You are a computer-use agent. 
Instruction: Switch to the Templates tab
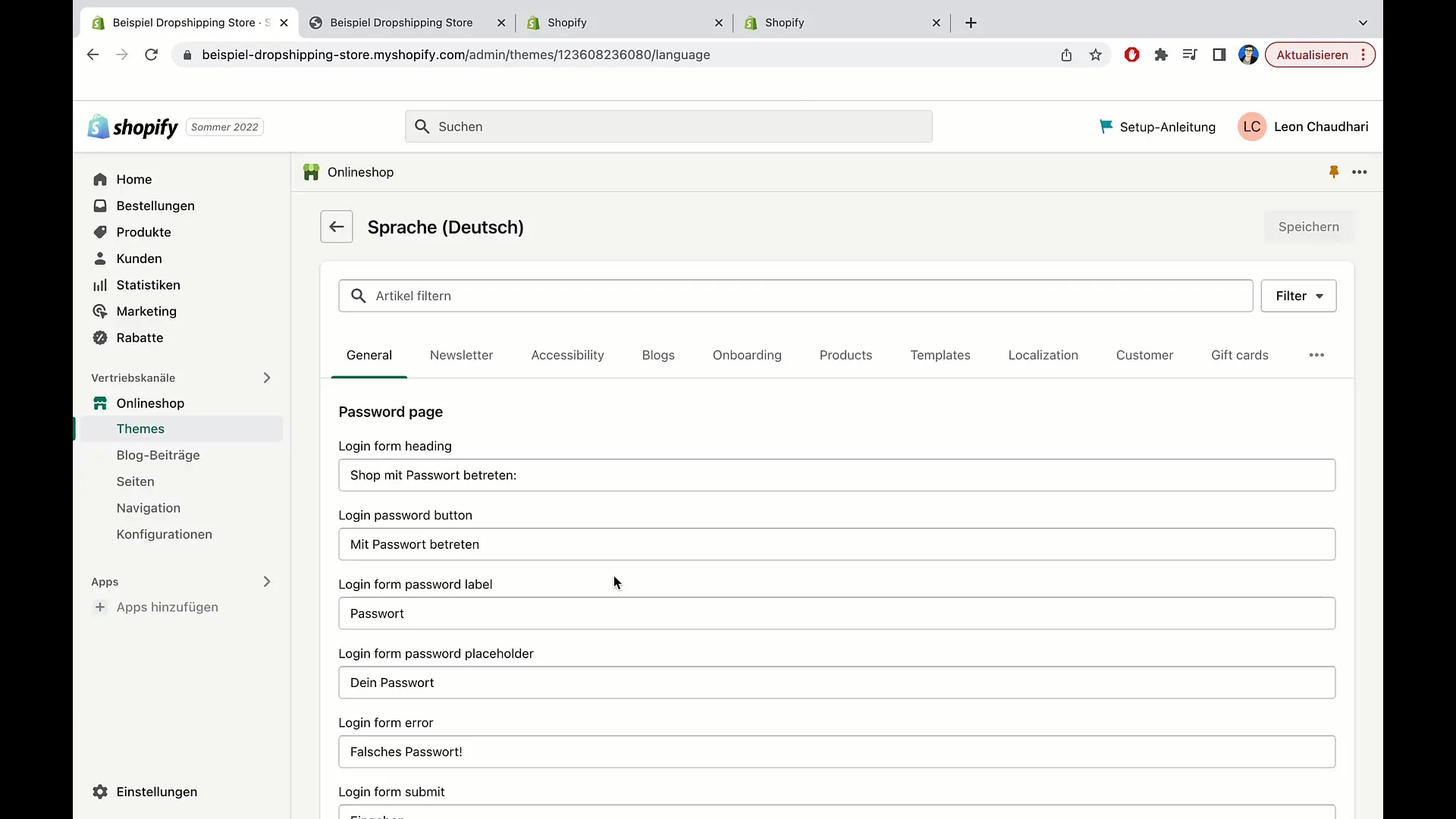(940, 355)
